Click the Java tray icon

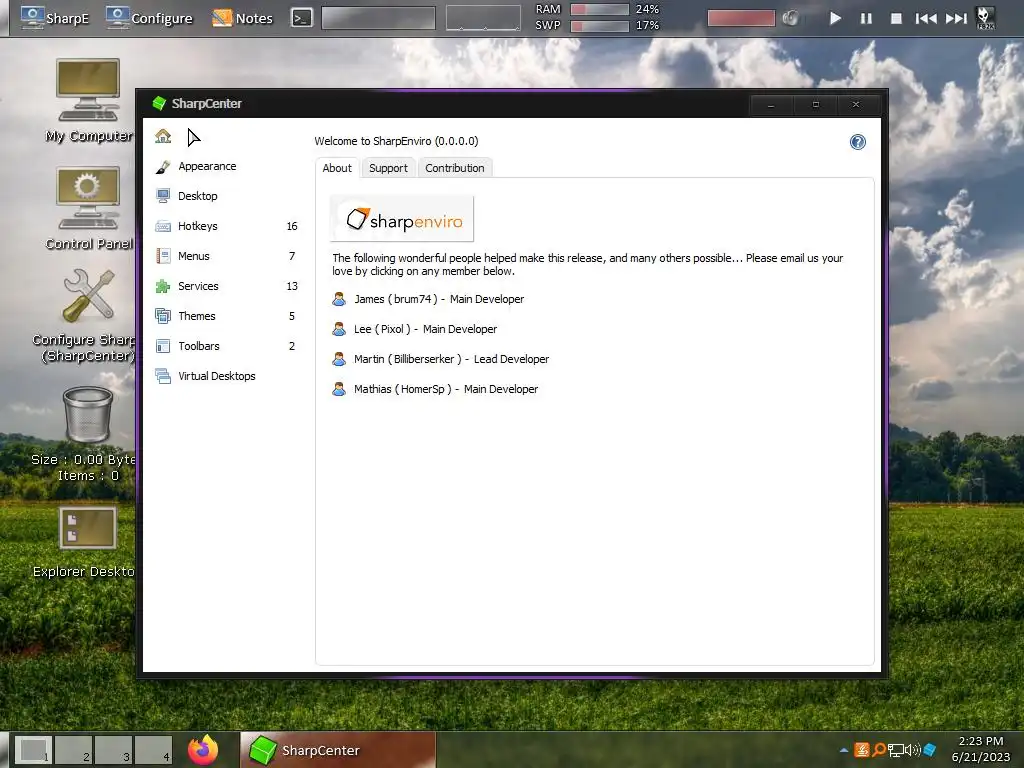point(862,750)
